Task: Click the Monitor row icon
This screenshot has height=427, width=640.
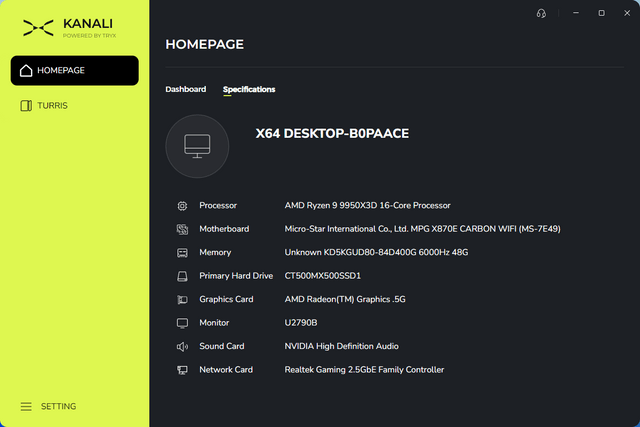Action: click(182, 323)
